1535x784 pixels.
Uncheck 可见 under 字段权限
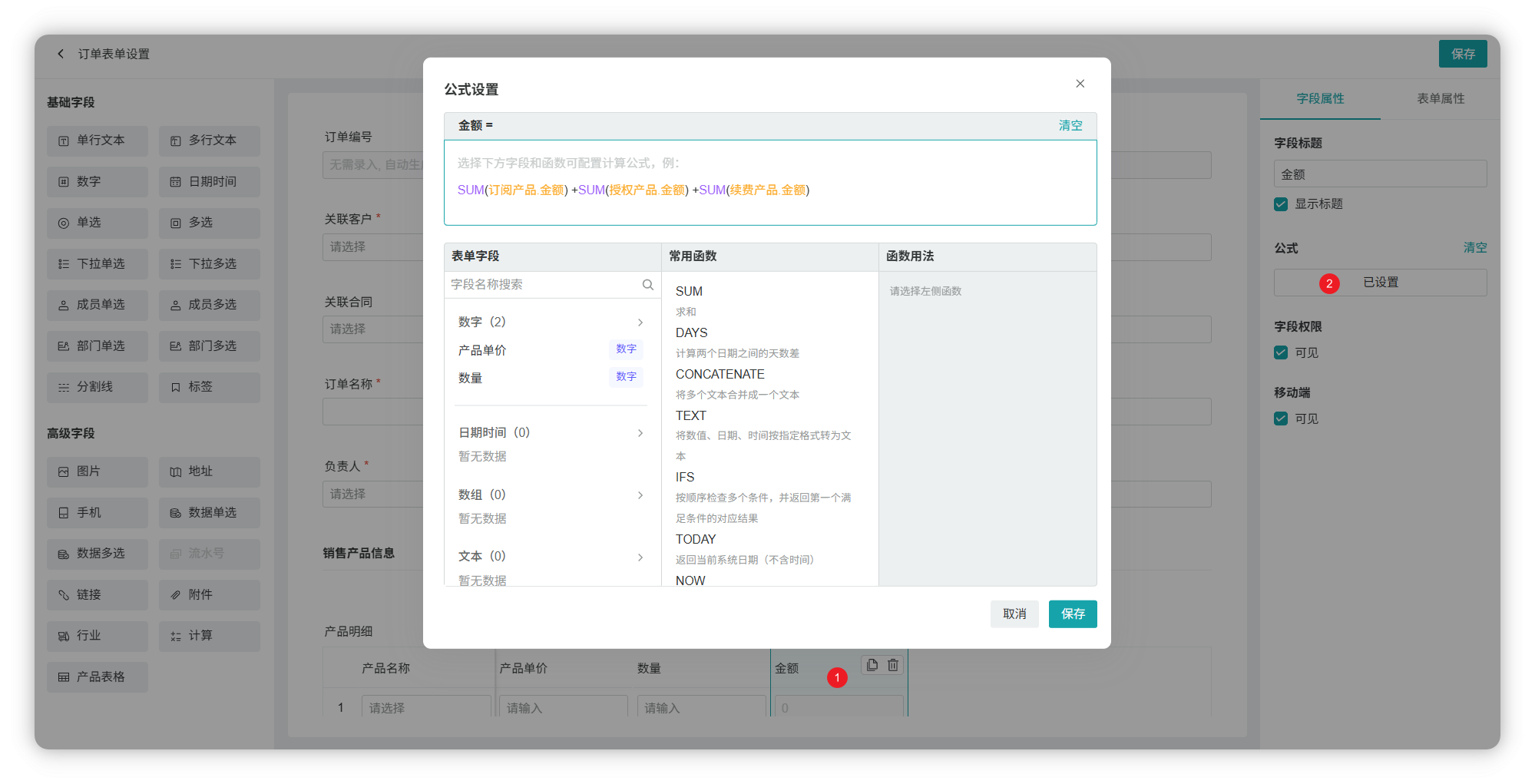[1280, 352]
